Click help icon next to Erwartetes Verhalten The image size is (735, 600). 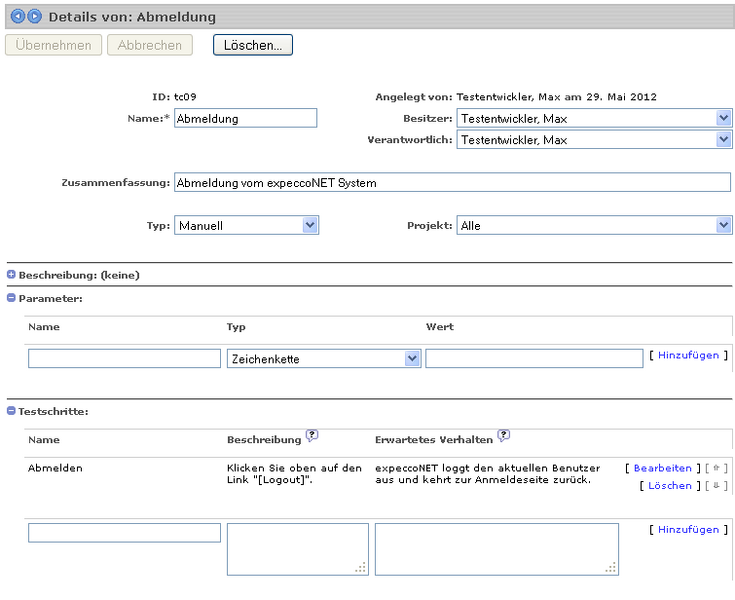(503, 435)
